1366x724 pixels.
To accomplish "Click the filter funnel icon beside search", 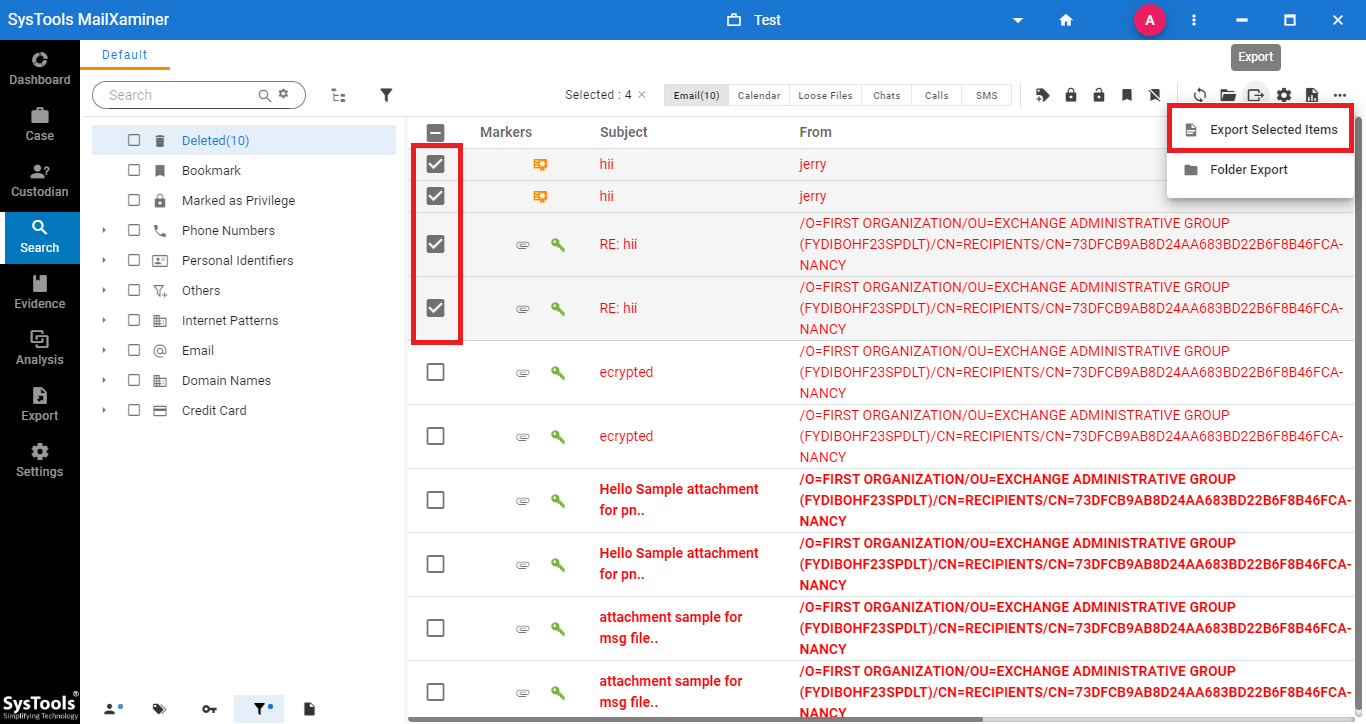I will click(386, 95).
